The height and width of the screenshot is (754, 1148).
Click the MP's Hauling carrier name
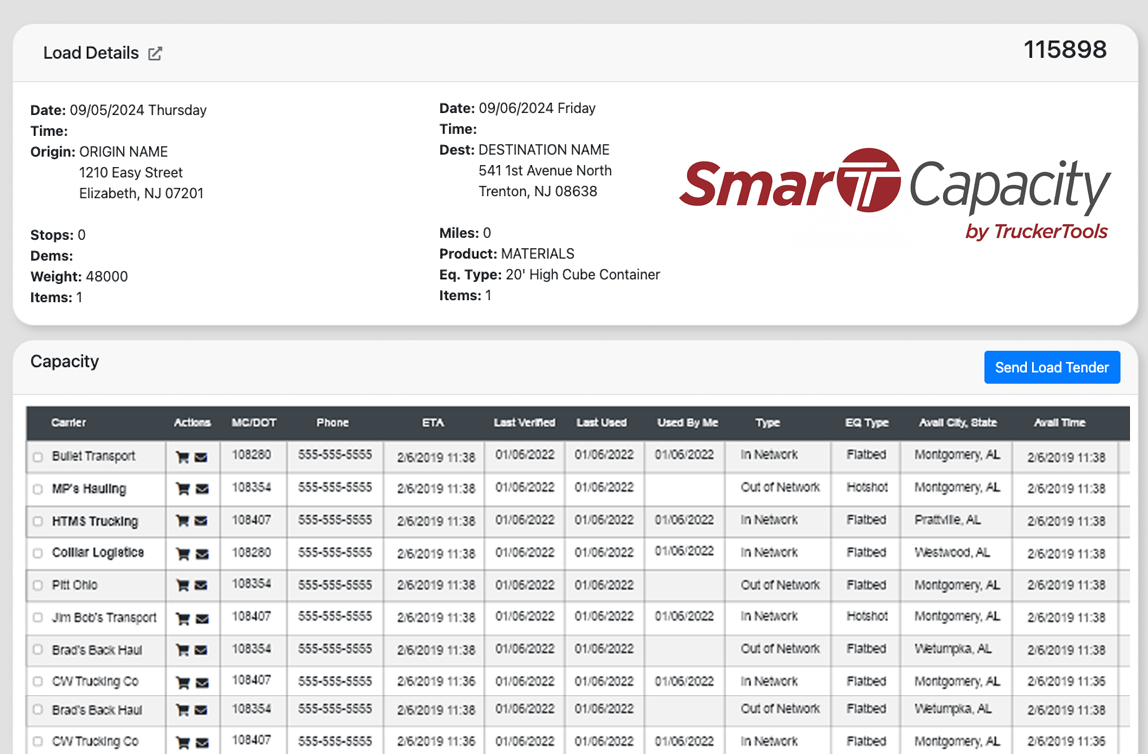point(89,489)
